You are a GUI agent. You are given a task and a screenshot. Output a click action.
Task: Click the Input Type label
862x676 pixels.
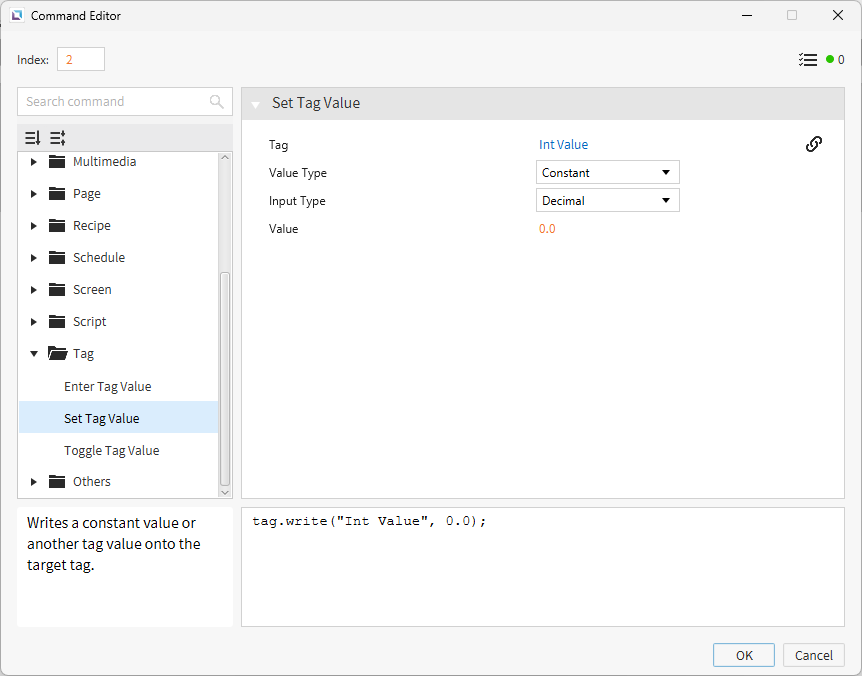(x=297, y=201)
